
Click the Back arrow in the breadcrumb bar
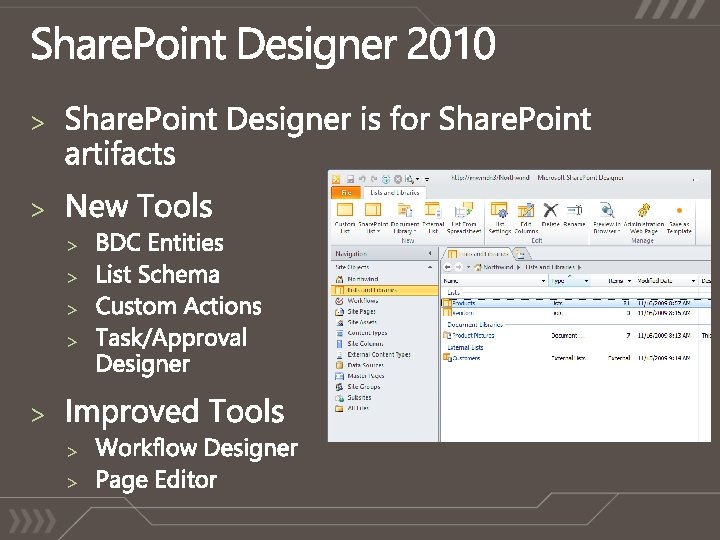448,267
